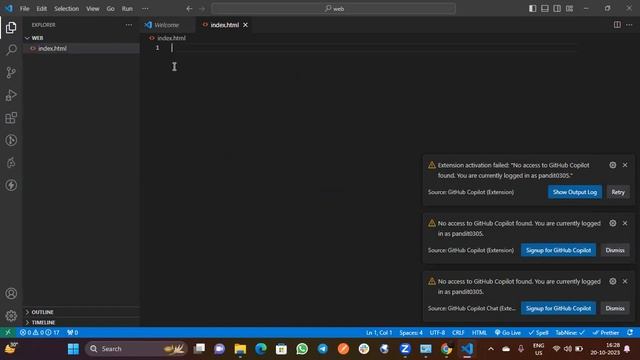The width and height of the screenshot is (640, 360).
Task: Change the HTML language mode
Action: (x=479, y=332)
